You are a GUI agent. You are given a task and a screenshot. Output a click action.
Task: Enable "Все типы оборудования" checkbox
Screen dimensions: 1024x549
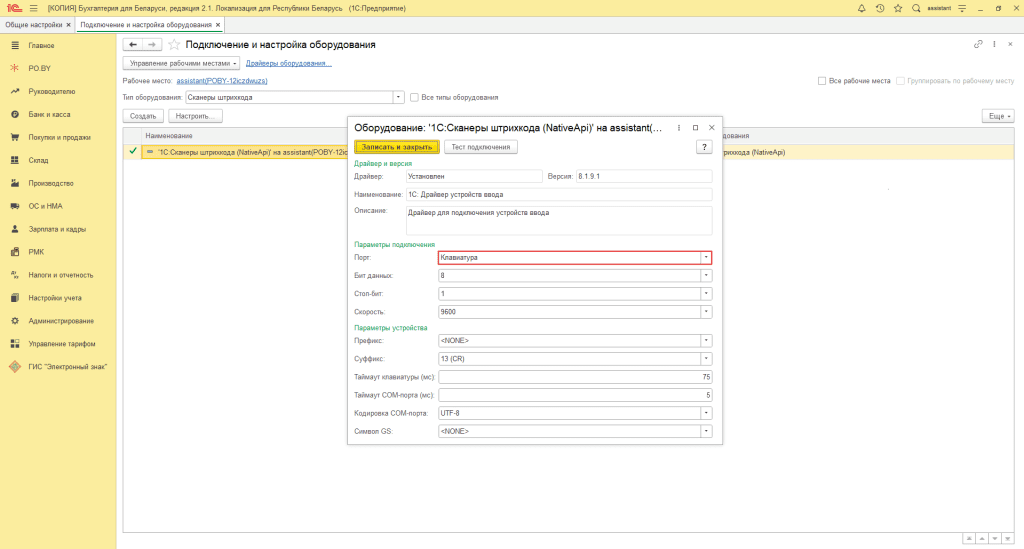point(415,97)
